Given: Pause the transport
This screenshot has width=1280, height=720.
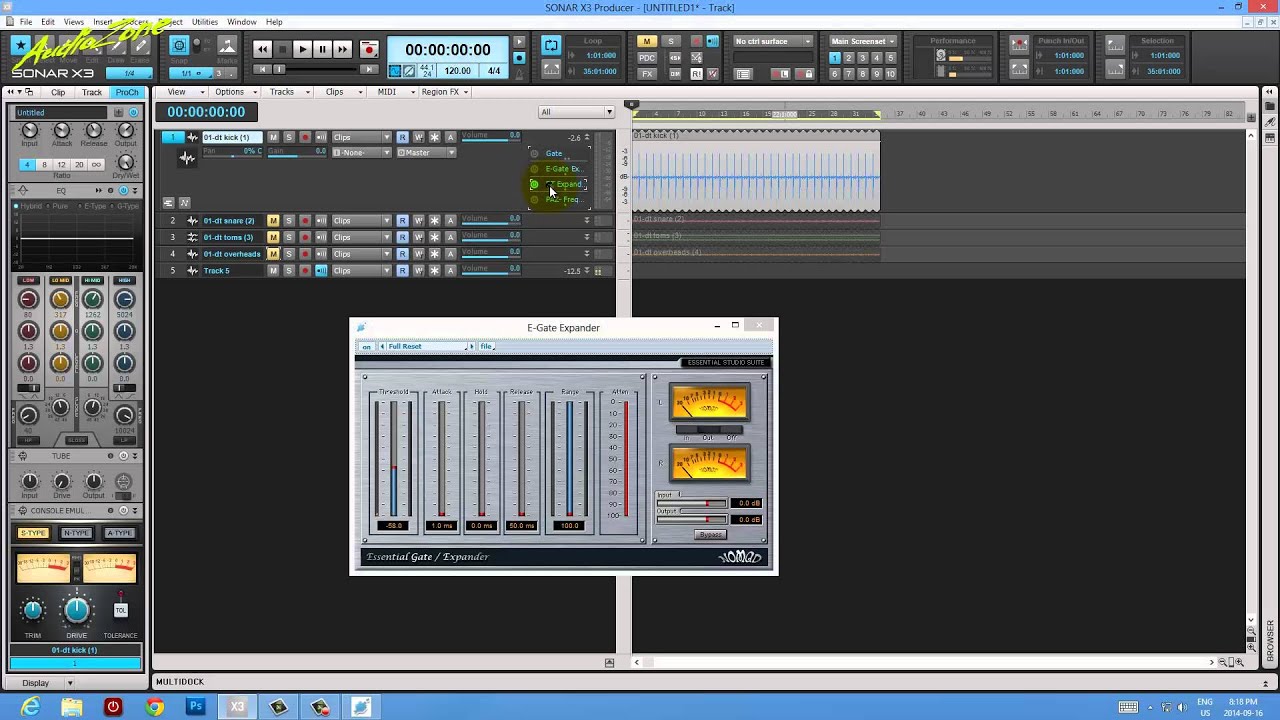Looking at the screenshot, I should click(322, 49).
